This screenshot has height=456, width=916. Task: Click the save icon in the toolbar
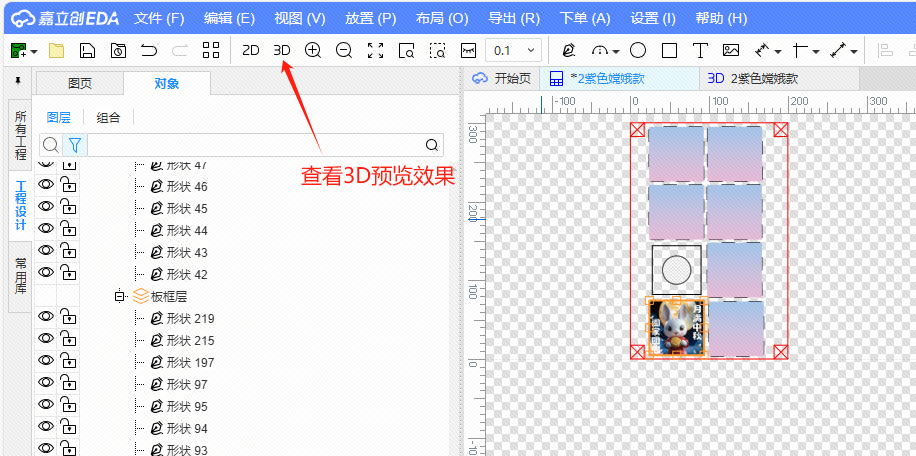click(x=87, y=50)
